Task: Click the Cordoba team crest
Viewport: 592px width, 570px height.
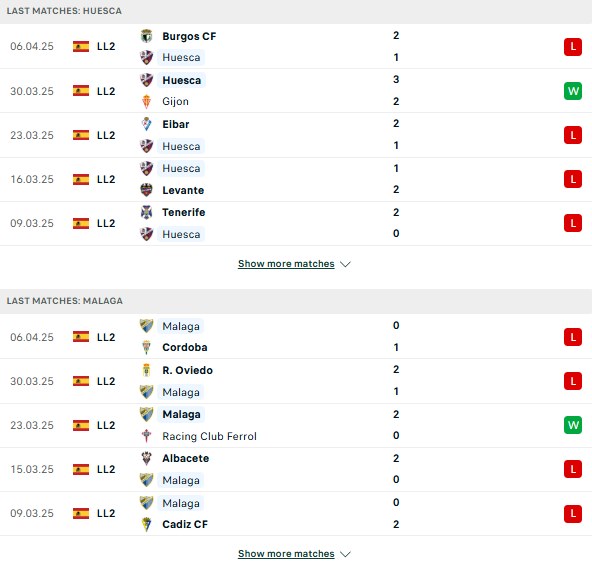Action: tap(146, 347)
